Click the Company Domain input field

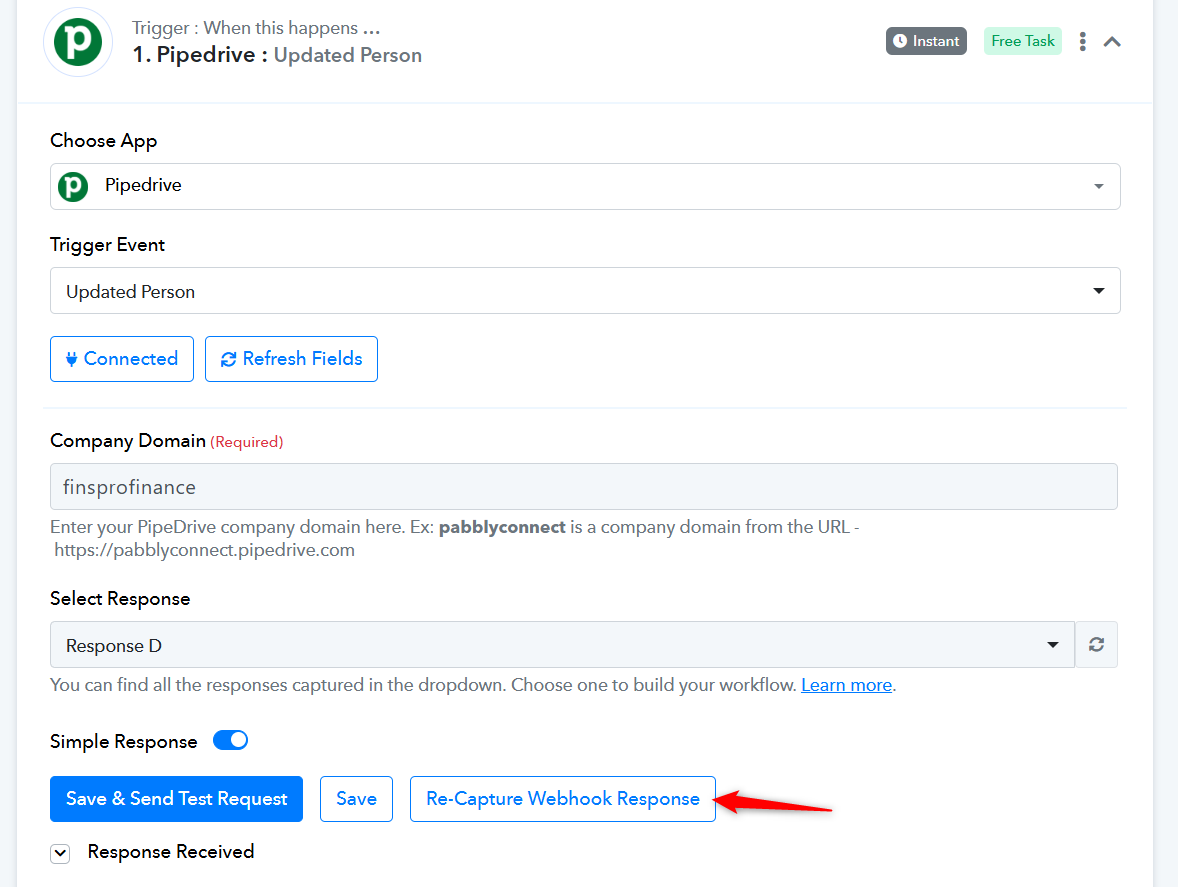tap(584, 487)
